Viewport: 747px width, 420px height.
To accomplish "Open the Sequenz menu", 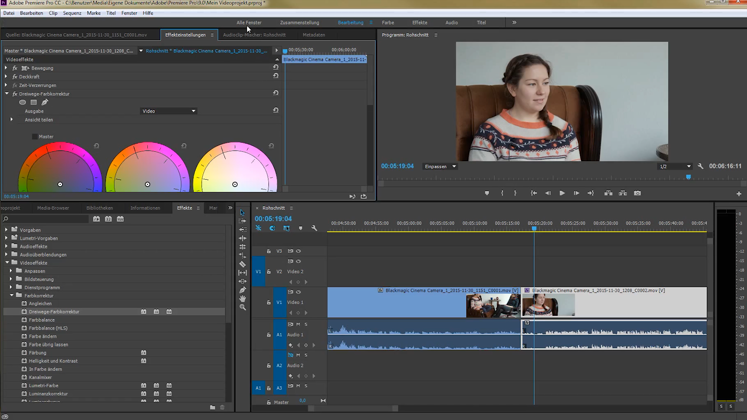I will point(72,13).
